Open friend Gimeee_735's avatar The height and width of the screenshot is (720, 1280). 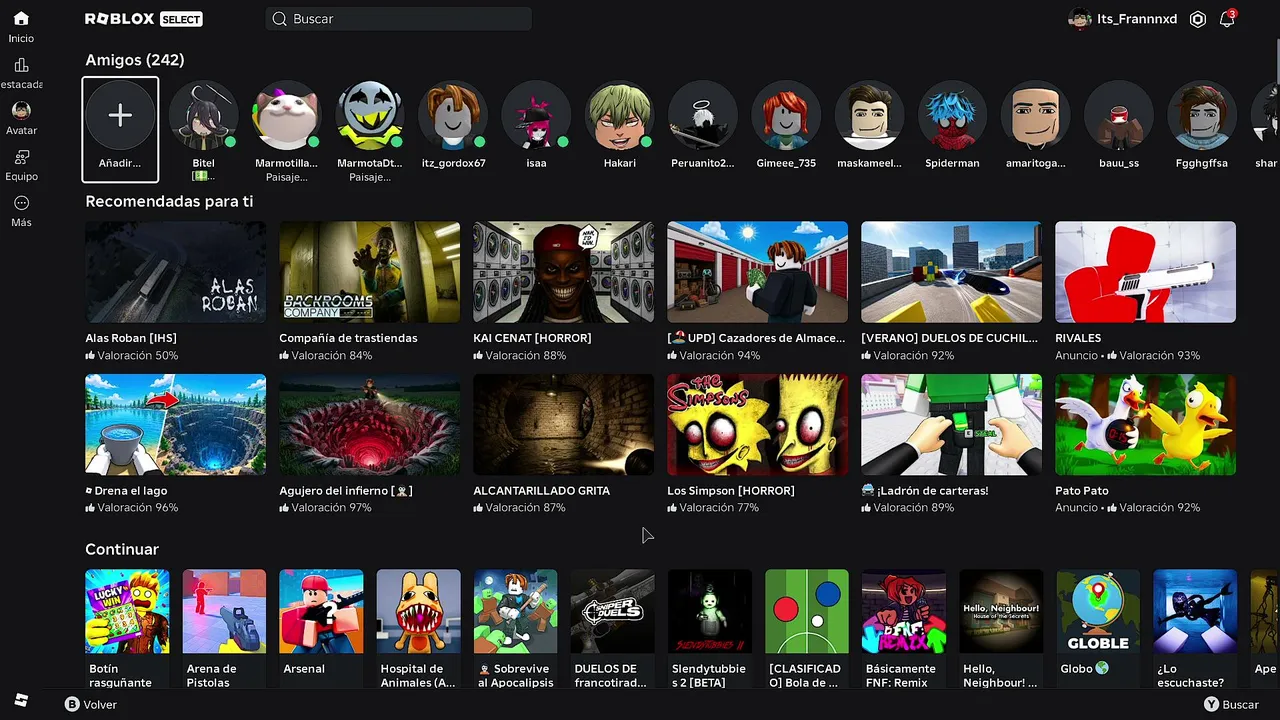(786, 116)
